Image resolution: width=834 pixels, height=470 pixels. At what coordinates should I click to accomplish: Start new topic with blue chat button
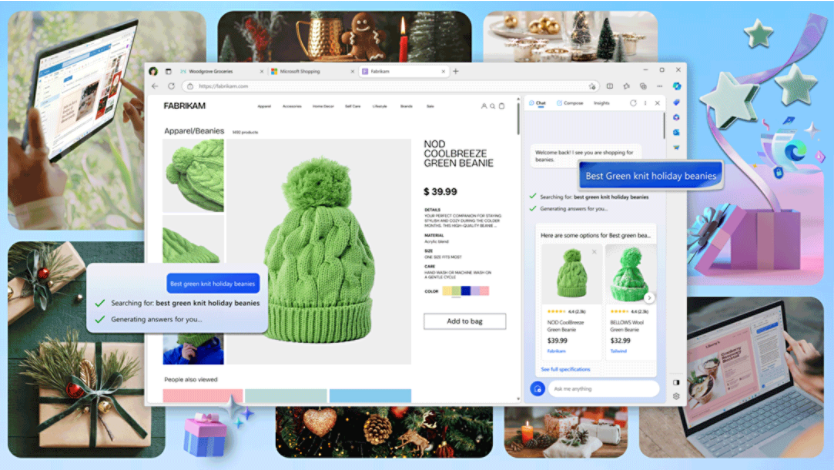coord(537,389)
